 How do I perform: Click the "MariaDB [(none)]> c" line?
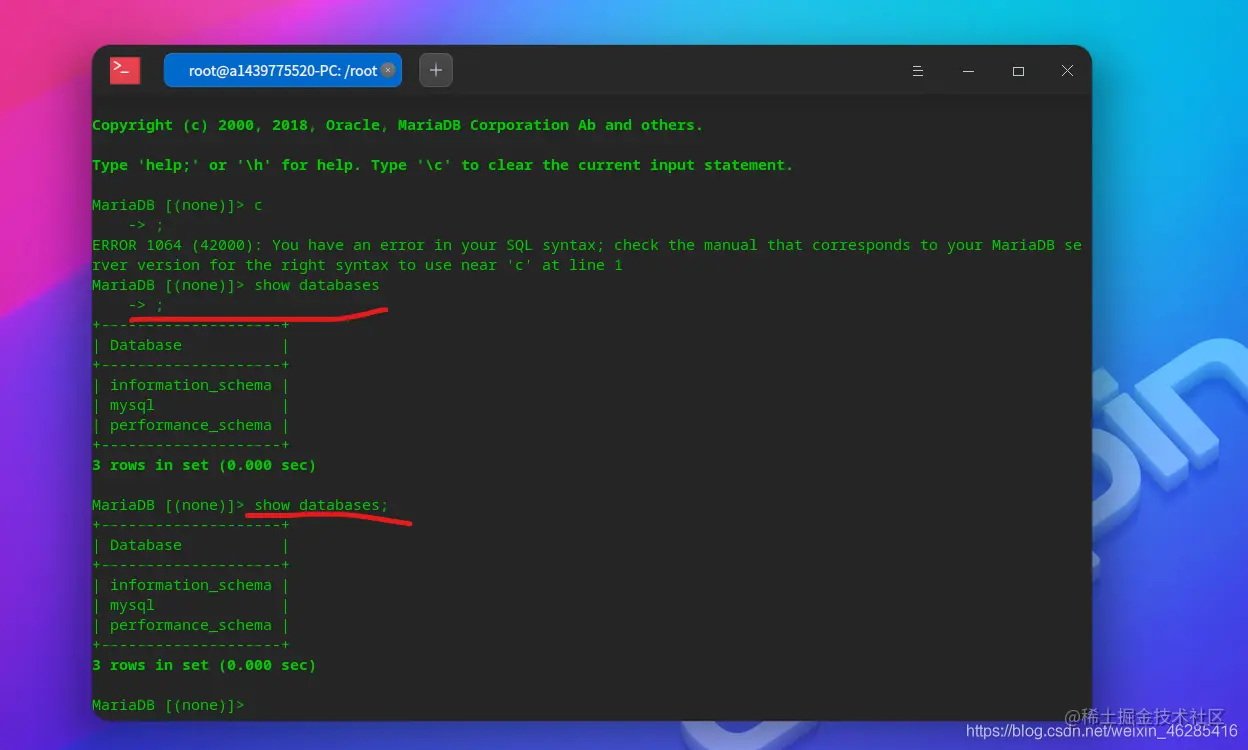pos(177,205)
